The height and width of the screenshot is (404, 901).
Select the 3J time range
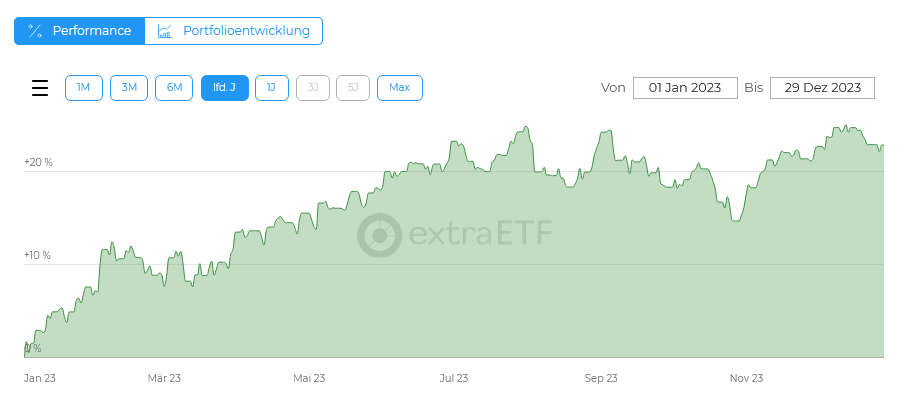313,88
